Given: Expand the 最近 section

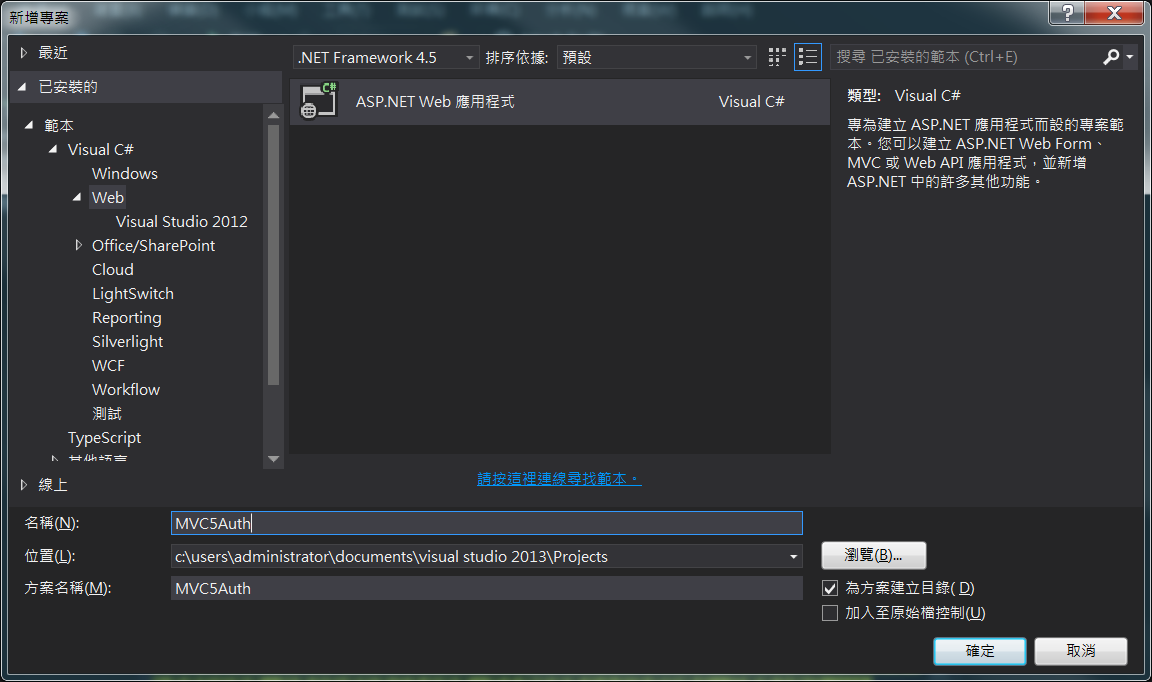Looking at the screenshot, I should [24, 53].
